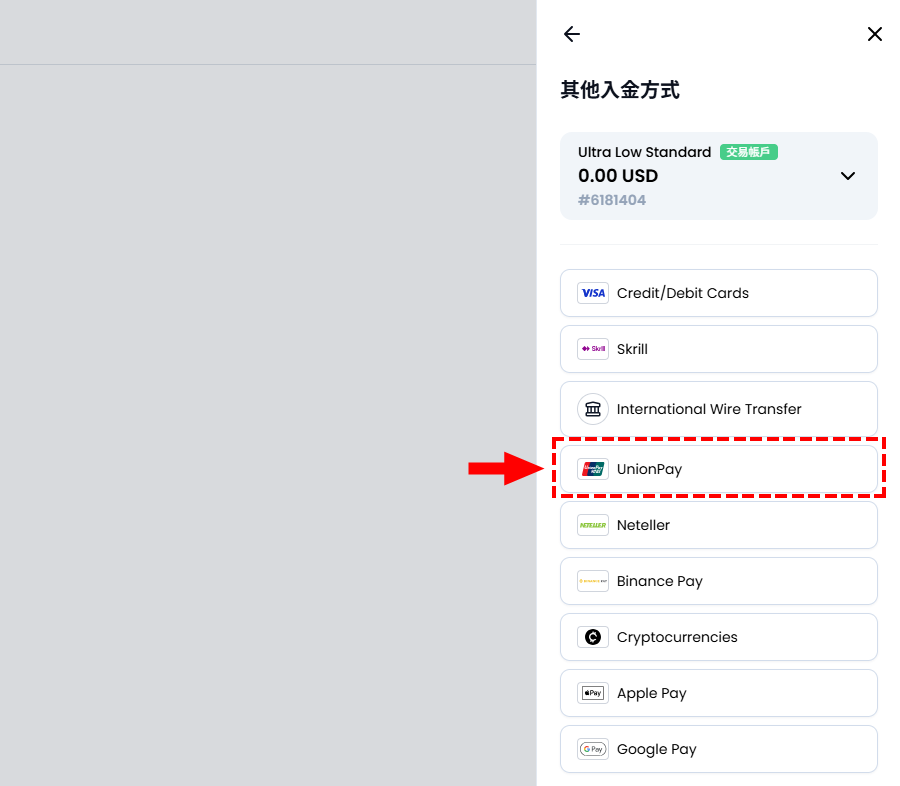This screenshot has width=900, height=786.
Task: Close the deposit methods panel
Action: point(874,34)
